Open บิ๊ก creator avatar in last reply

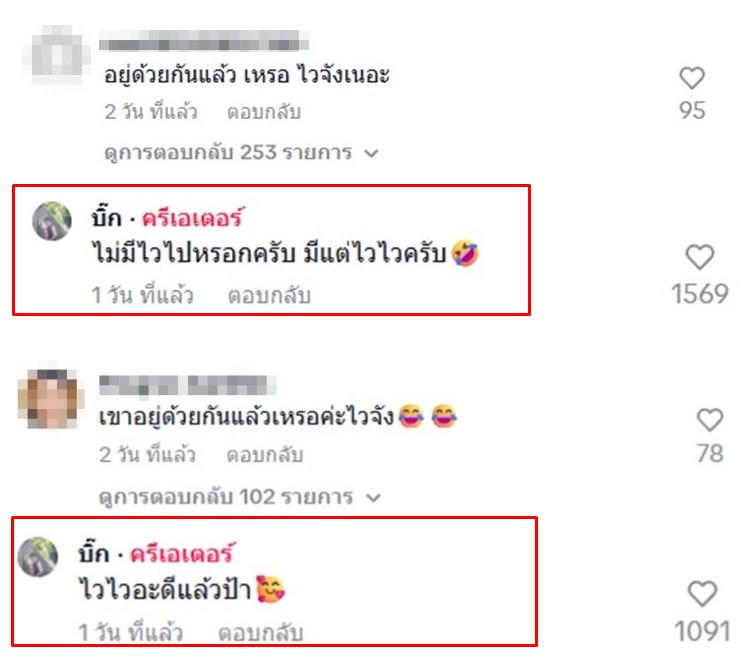pyautogui.click(x=38, y=557)
